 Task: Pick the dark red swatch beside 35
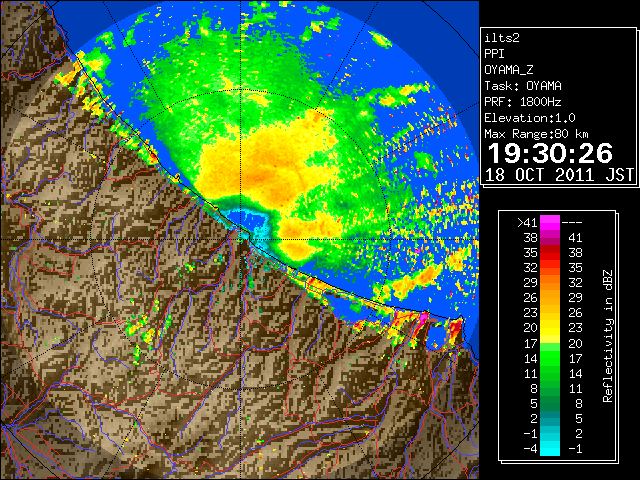(550, 253)
